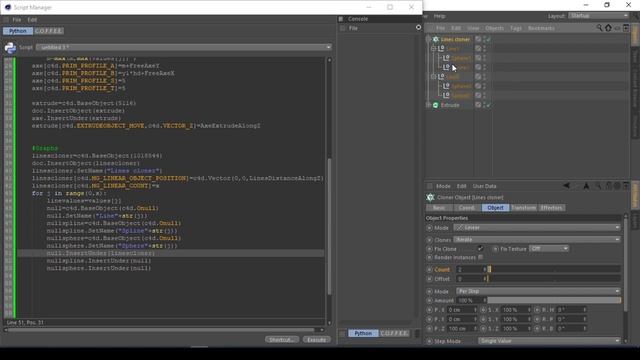Click the search icon in Attribute Manager
640x360 pixels.
tap(598, 186)
